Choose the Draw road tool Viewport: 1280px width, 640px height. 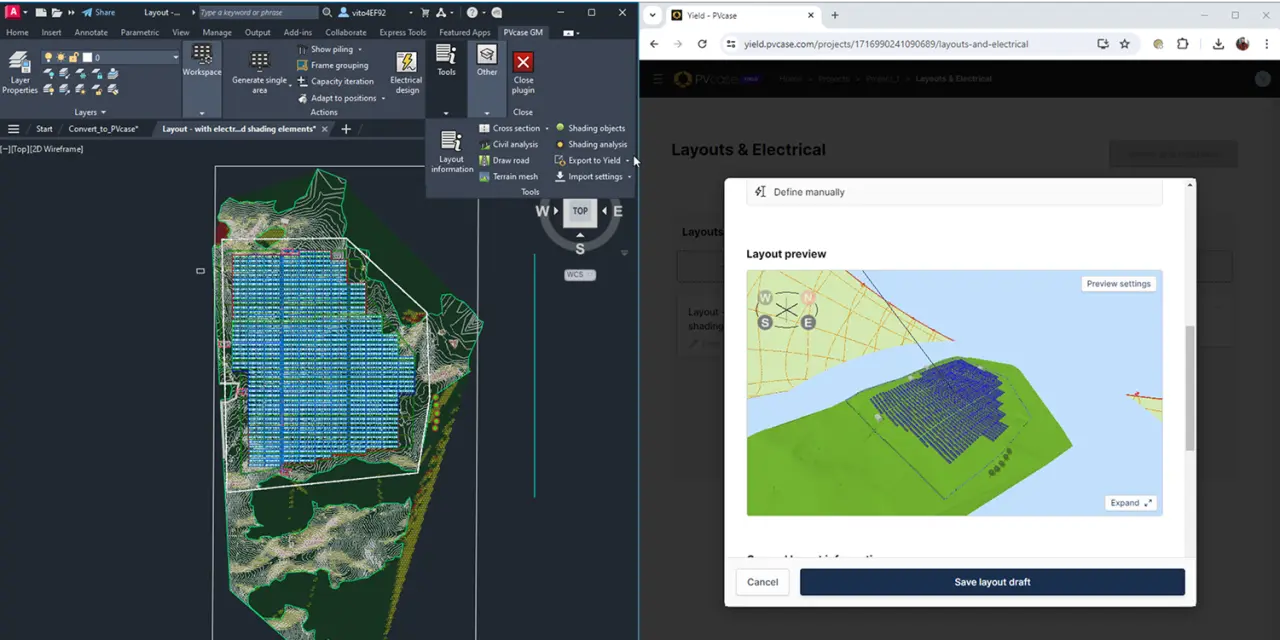pos(504,160)
